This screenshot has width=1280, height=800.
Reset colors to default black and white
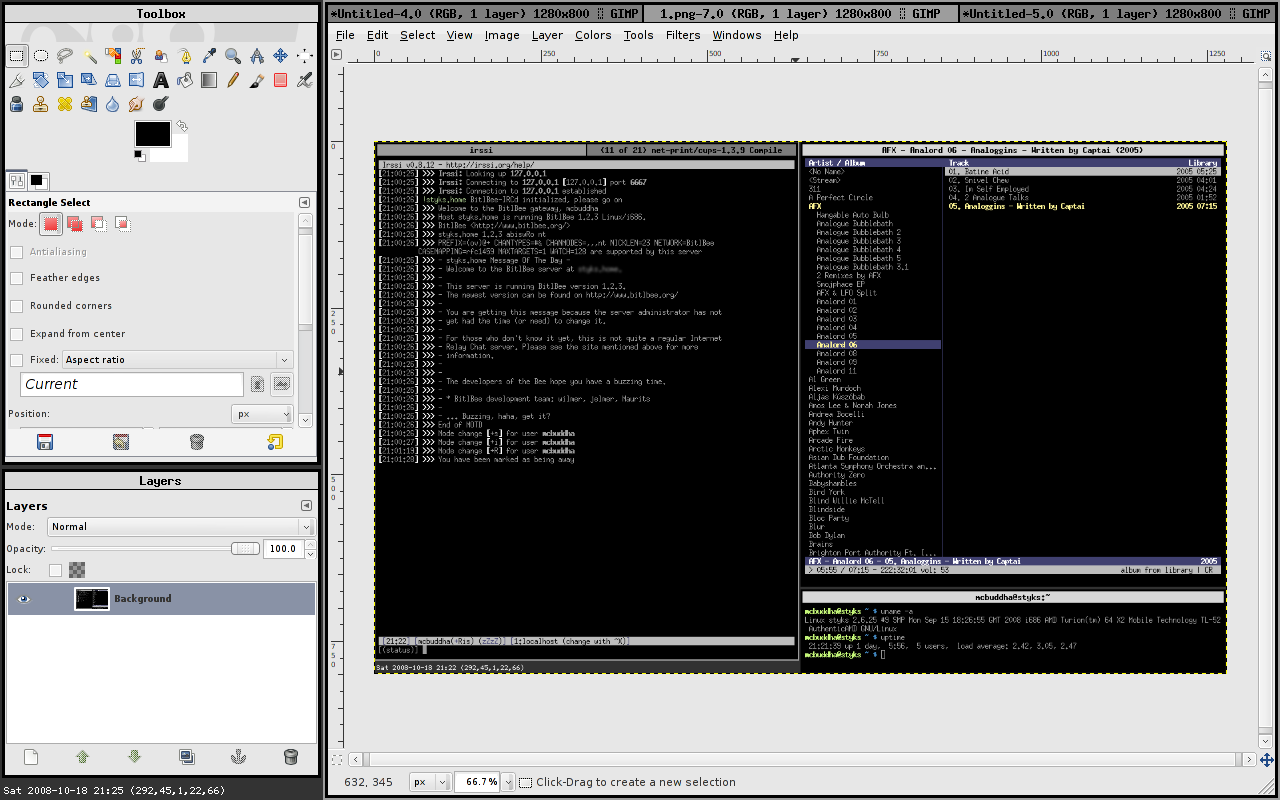[x=139, y=155]
